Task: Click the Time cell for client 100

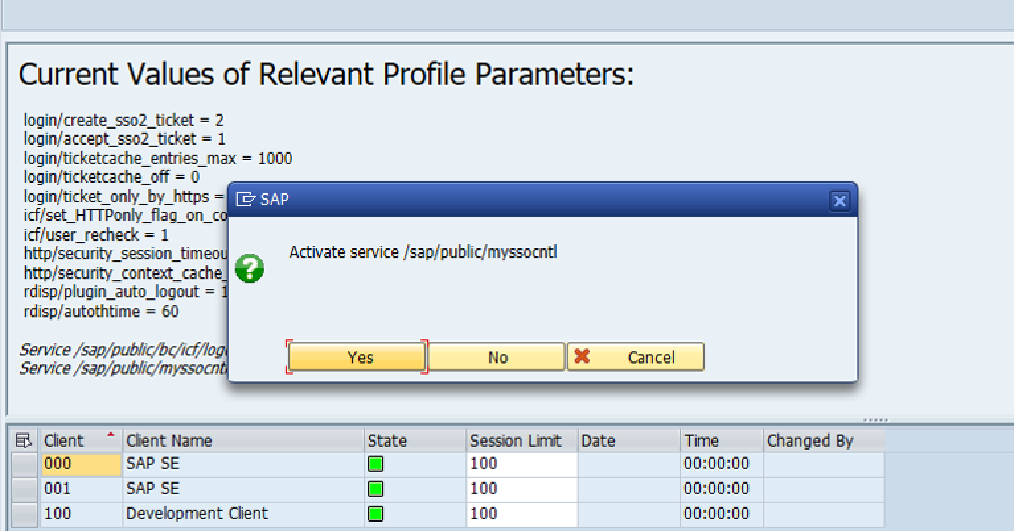Action: coord(722,514)
